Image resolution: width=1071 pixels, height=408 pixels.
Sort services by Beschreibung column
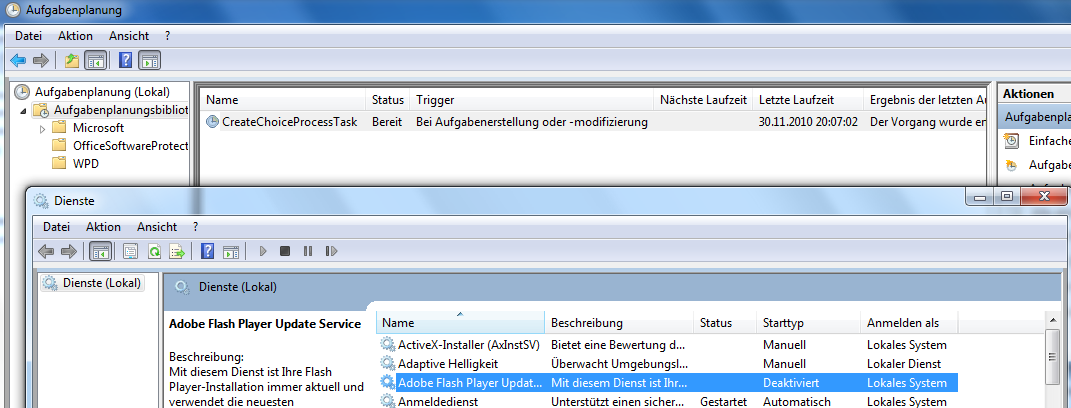point(620,323)
